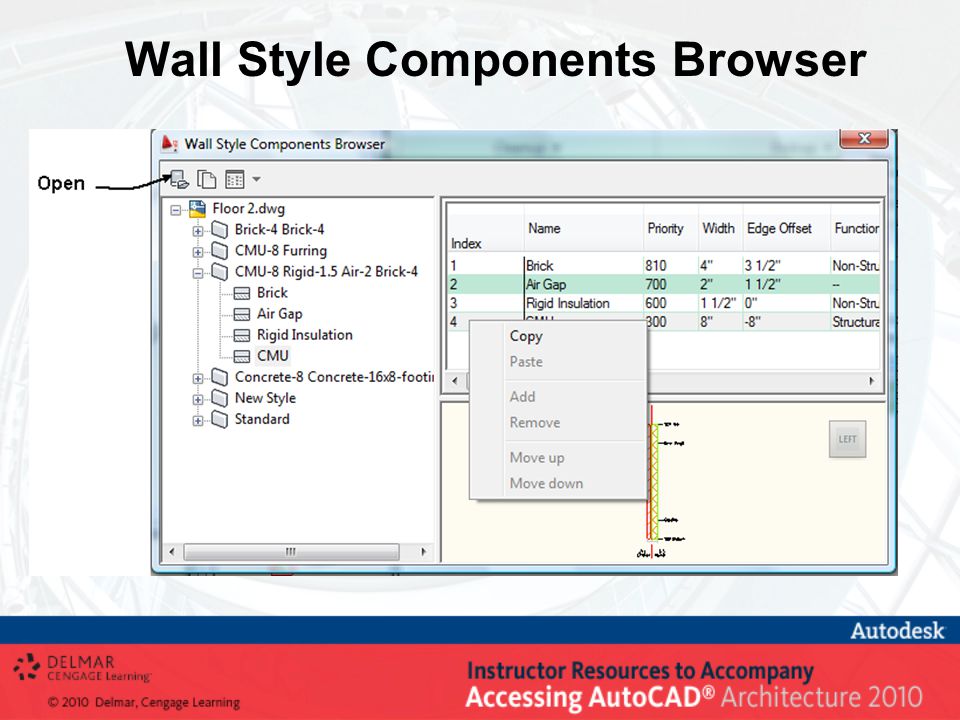Collapse the Floor 2.dwg tree node
The image size is (960, 720).
[176, 210]
